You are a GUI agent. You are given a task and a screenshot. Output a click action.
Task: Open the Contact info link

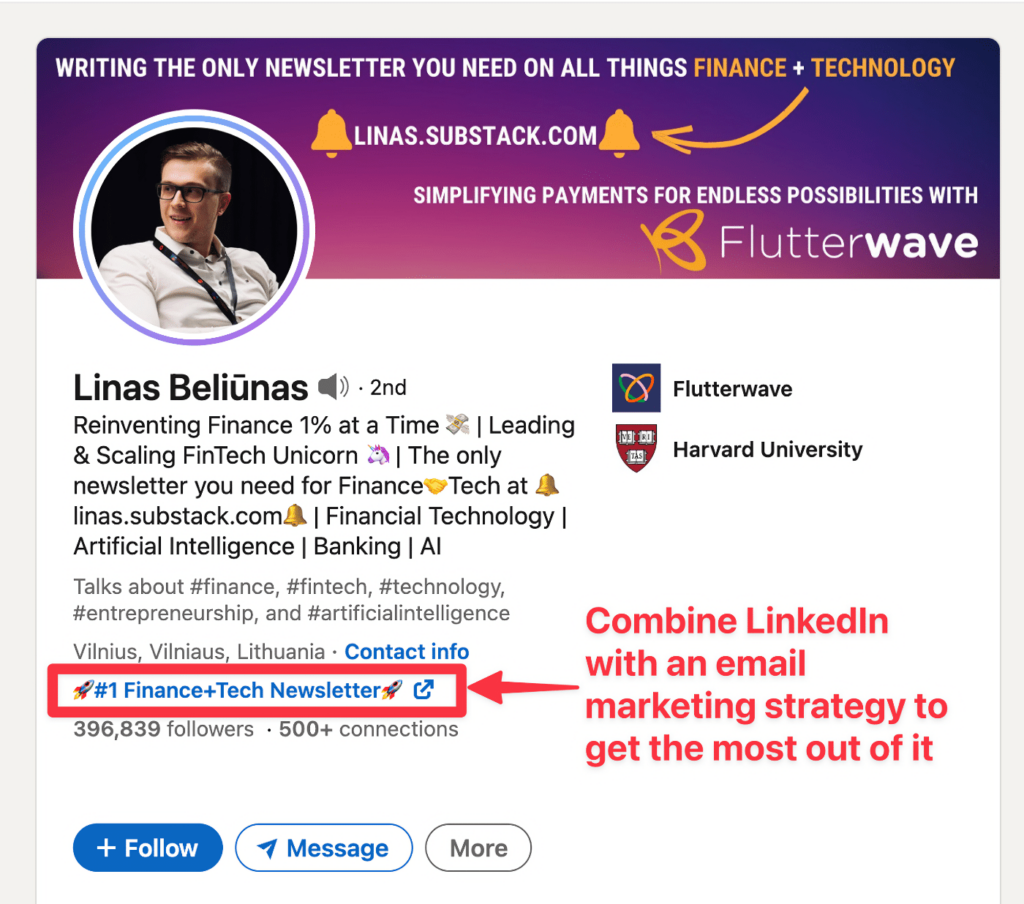click(406, 652)
